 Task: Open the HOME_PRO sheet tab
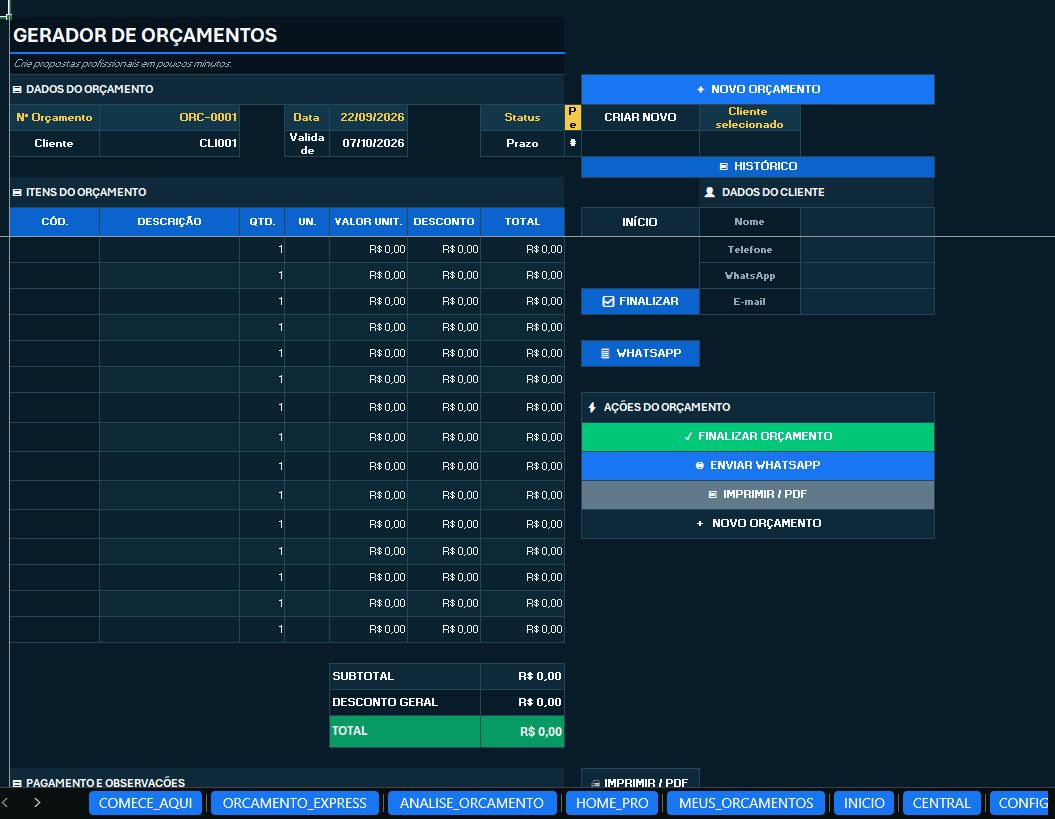(612, 803)
